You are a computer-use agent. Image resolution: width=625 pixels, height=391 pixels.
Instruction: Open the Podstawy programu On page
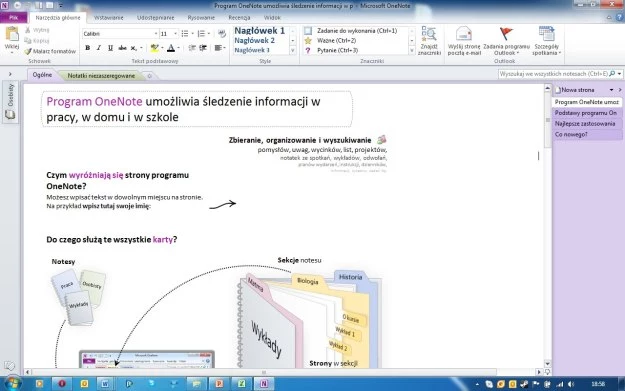click(586, 113)
